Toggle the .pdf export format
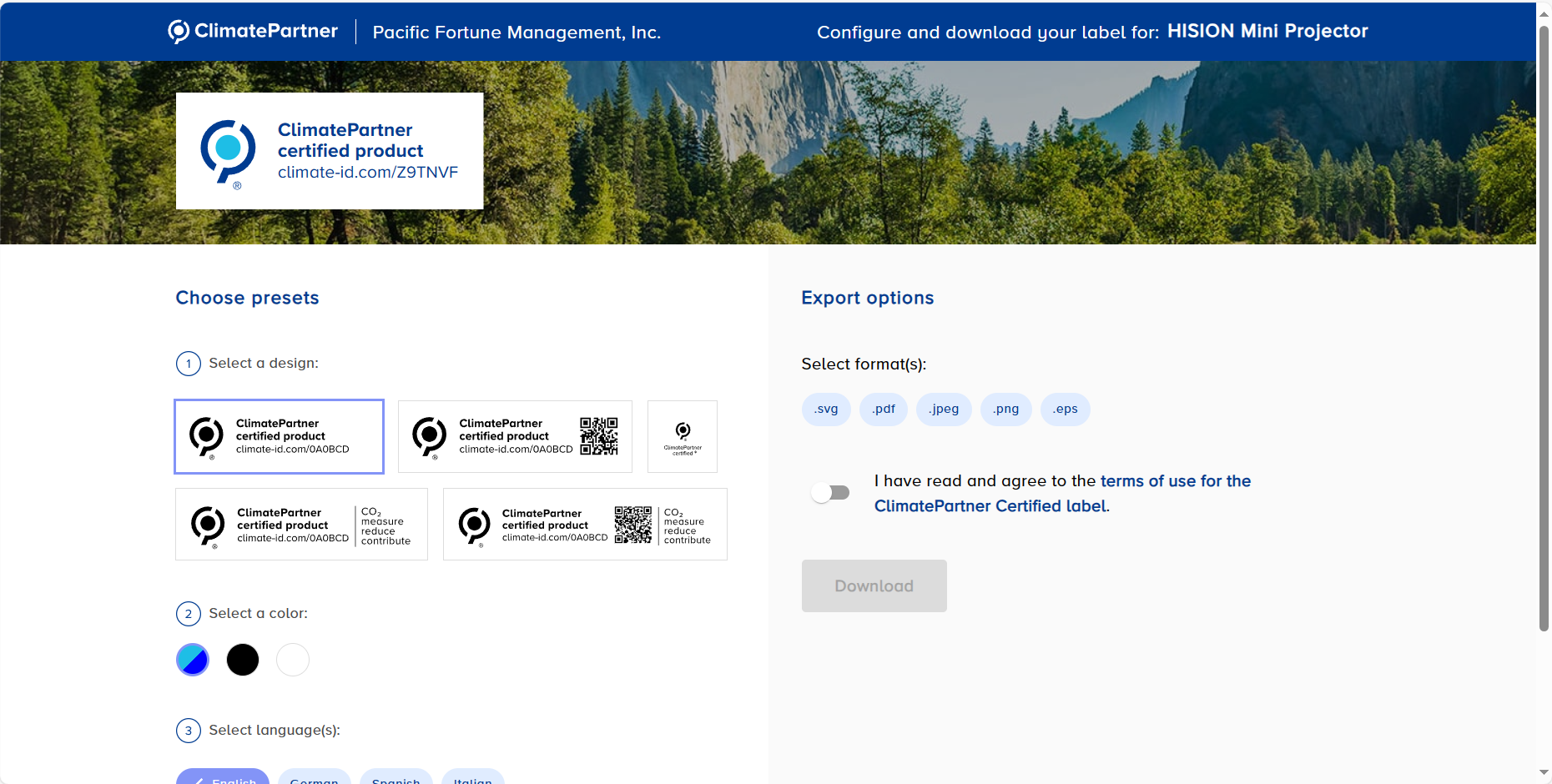Image resolution: width=1552 pixels, height=784 pixels. pos(884,410)
